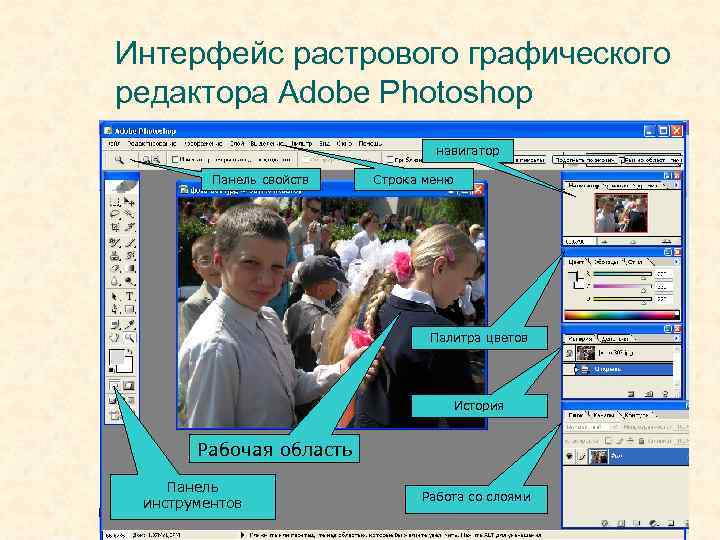Select the Path Selection arrow tool
Screen dimensions: 720x540
click(115, 297)
